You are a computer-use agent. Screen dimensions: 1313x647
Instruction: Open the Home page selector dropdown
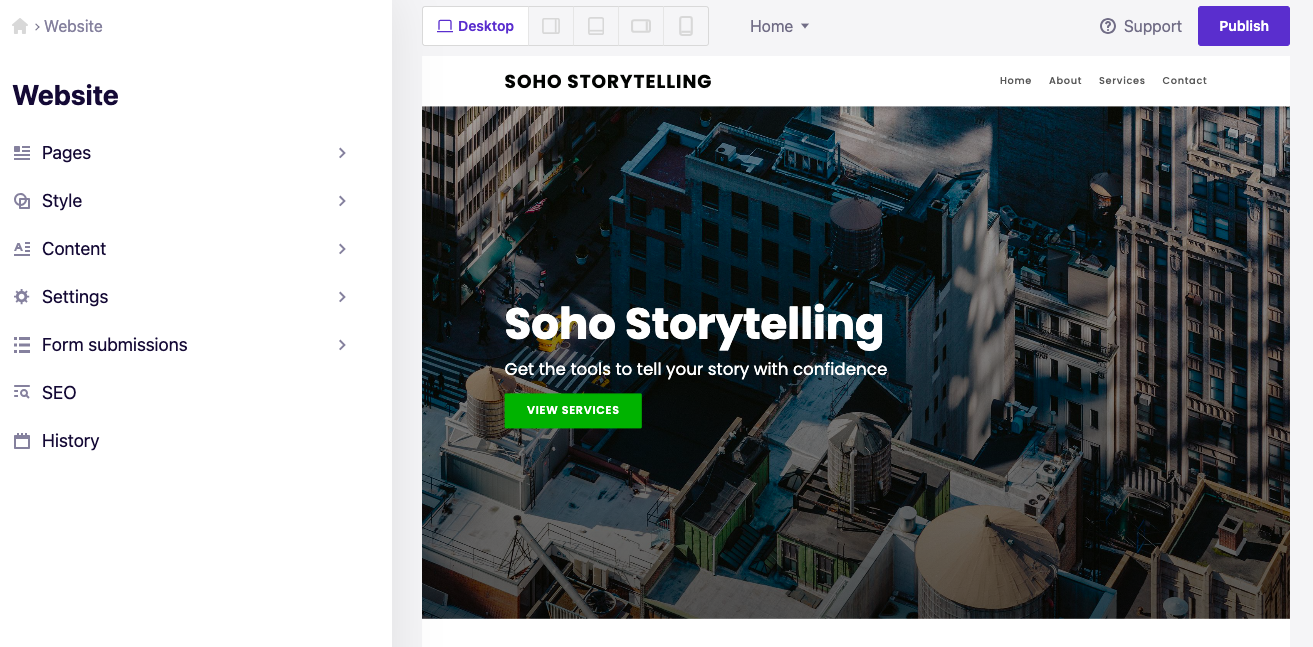click(779, 26)
